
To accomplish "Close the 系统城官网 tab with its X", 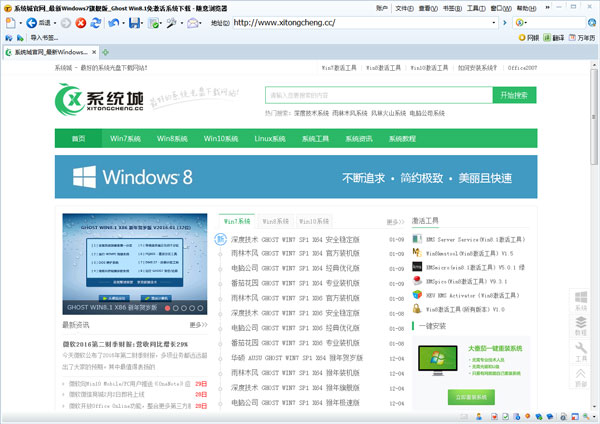I will pos(94,52).
